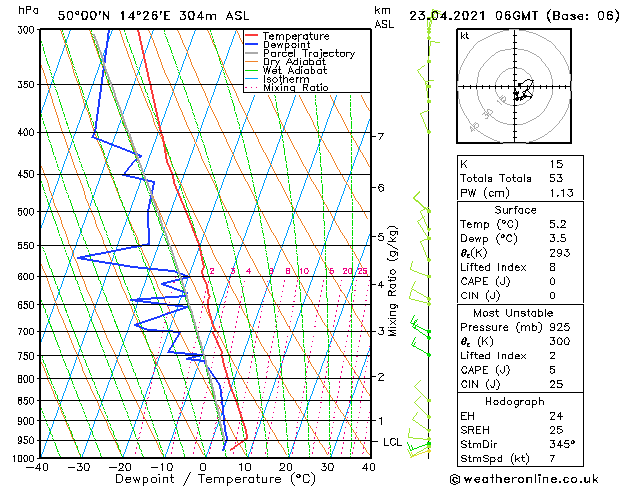
Task: Click the hPa unit label
Action: 28,10
